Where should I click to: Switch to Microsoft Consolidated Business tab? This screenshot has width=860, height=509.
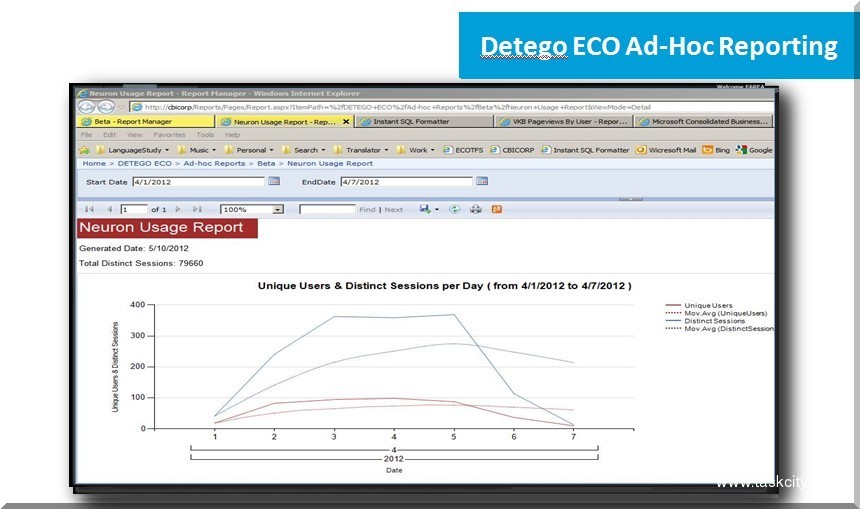pyautogui.click(x=704, y=122)
